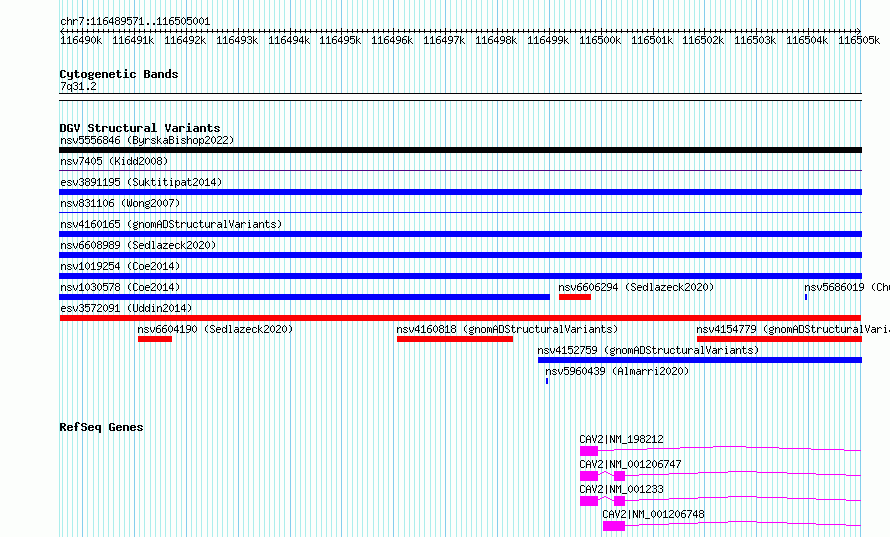Open the nsv5960439 (Almarri2020) label
Image resolution: width=890 pixels, height=537 pixels.
click(617, 371)
